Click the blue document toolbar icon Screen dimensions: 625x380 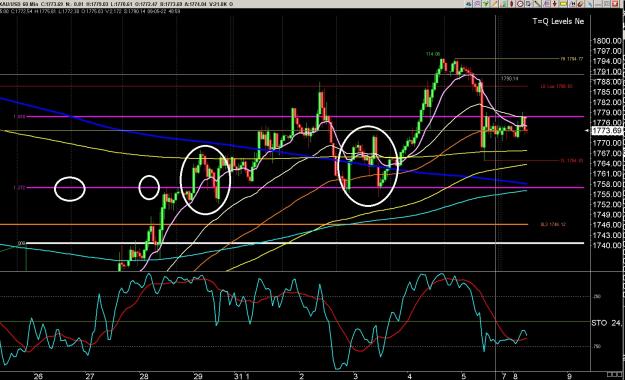(x=528, y=4)
